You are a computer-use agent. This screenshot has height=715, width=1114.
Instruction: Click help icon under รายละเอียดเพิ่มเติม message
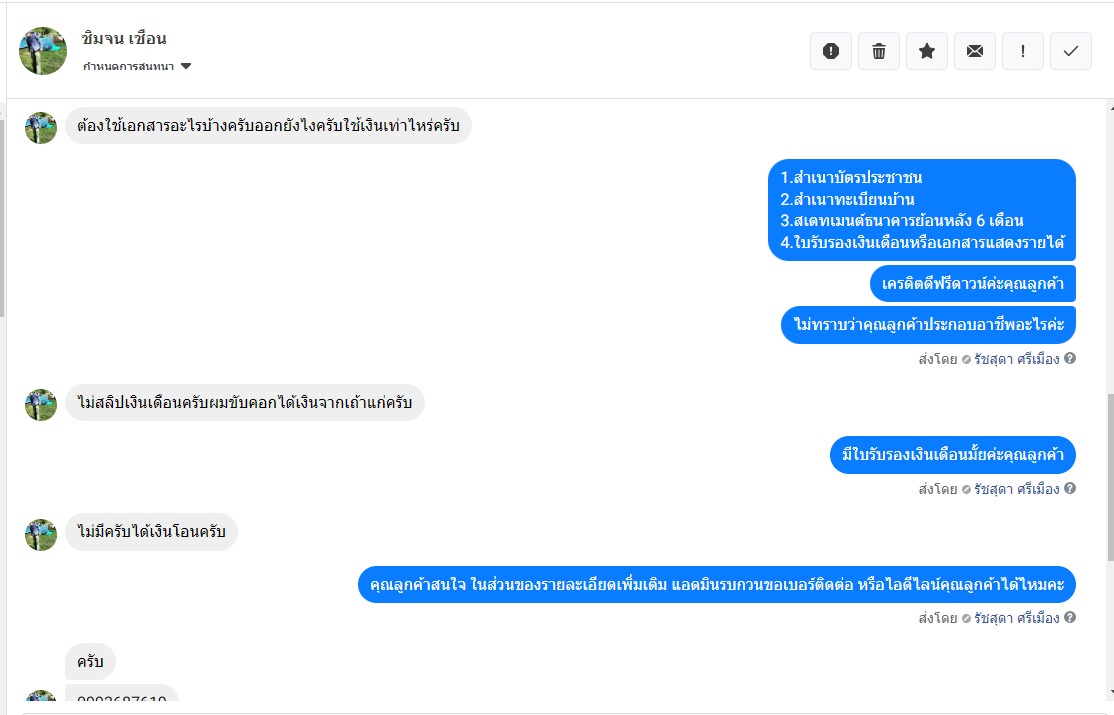[x=1070, y=618]
